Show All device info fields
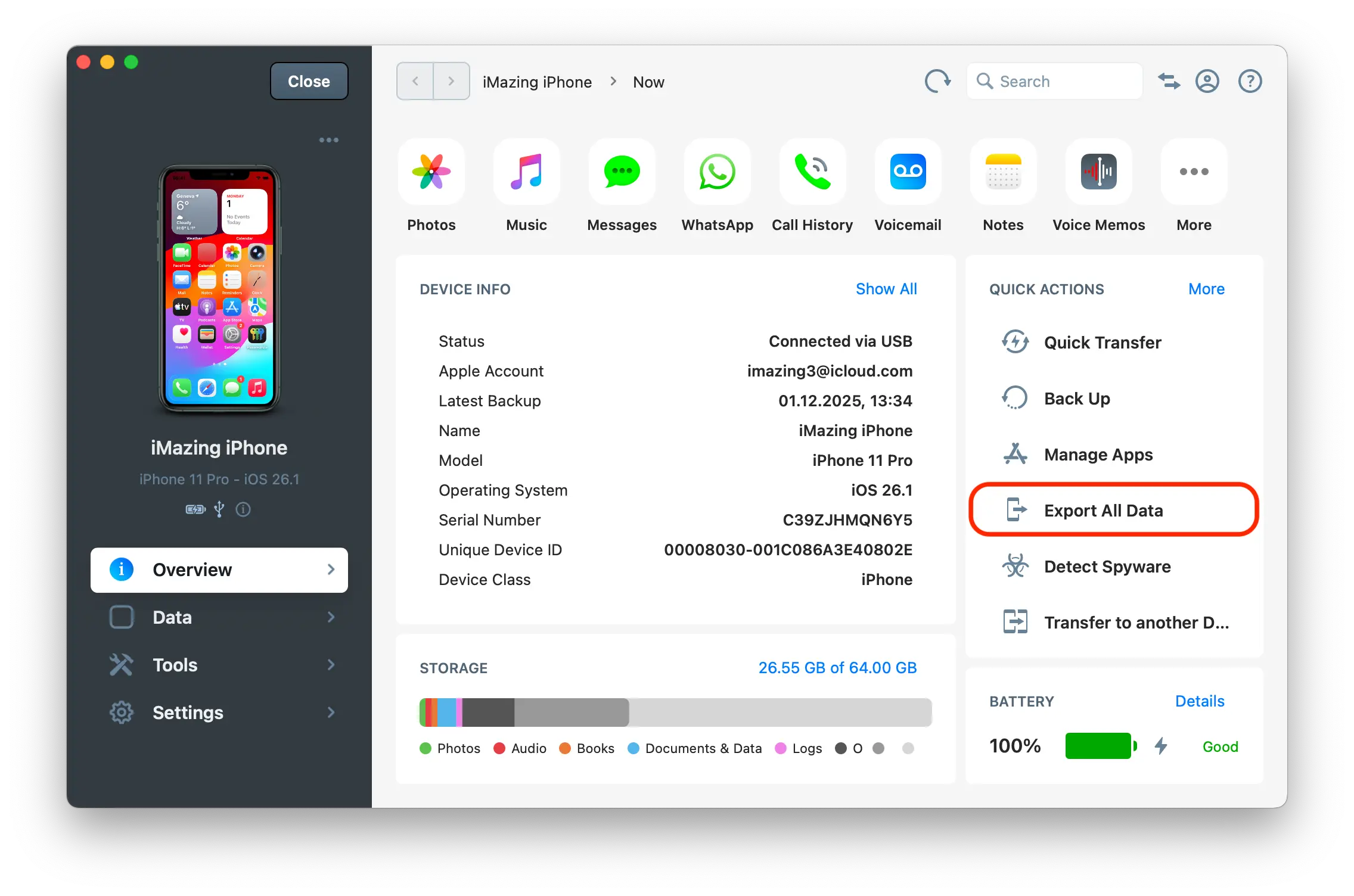 (x=887, y=289)
